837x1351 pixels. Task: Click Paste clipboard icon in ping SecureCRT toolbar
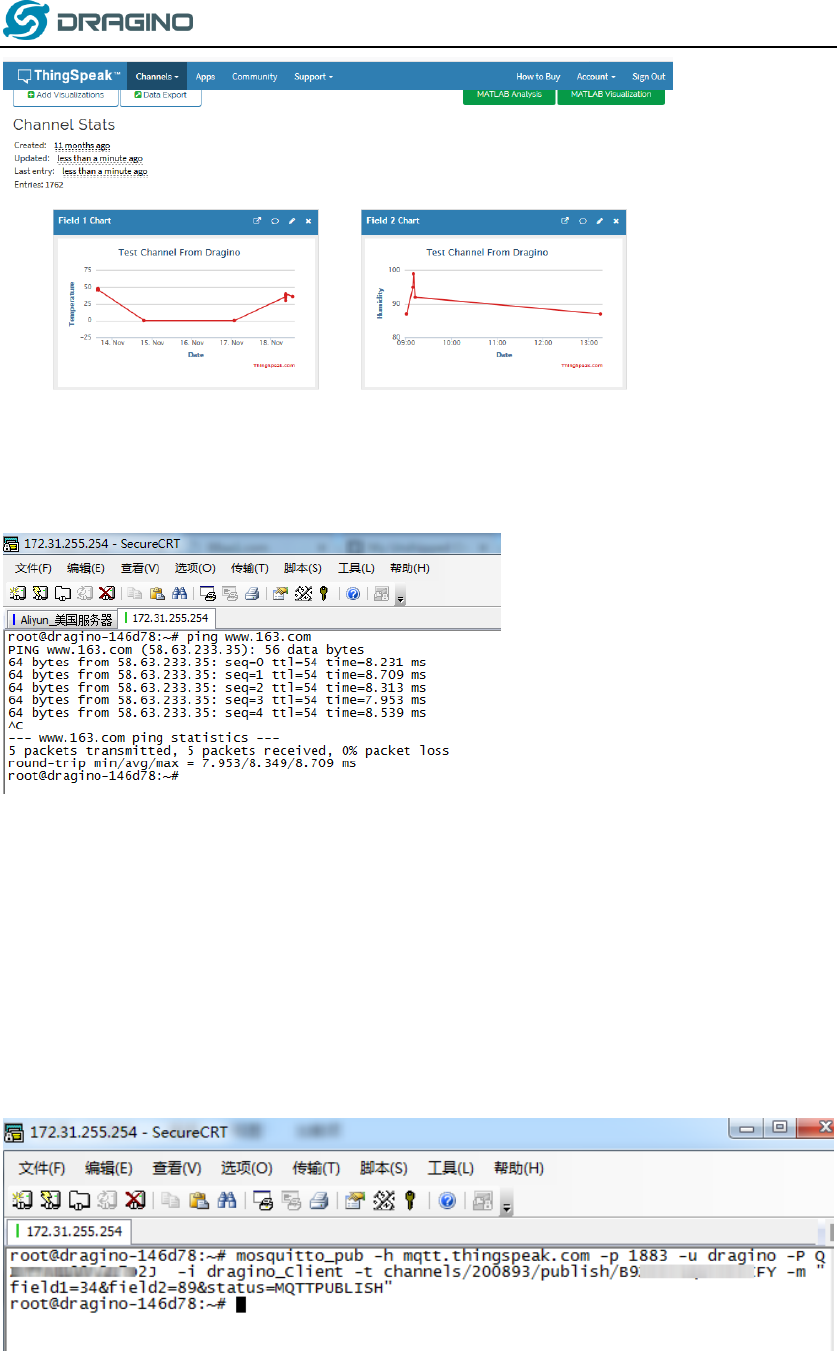point(156,593)
